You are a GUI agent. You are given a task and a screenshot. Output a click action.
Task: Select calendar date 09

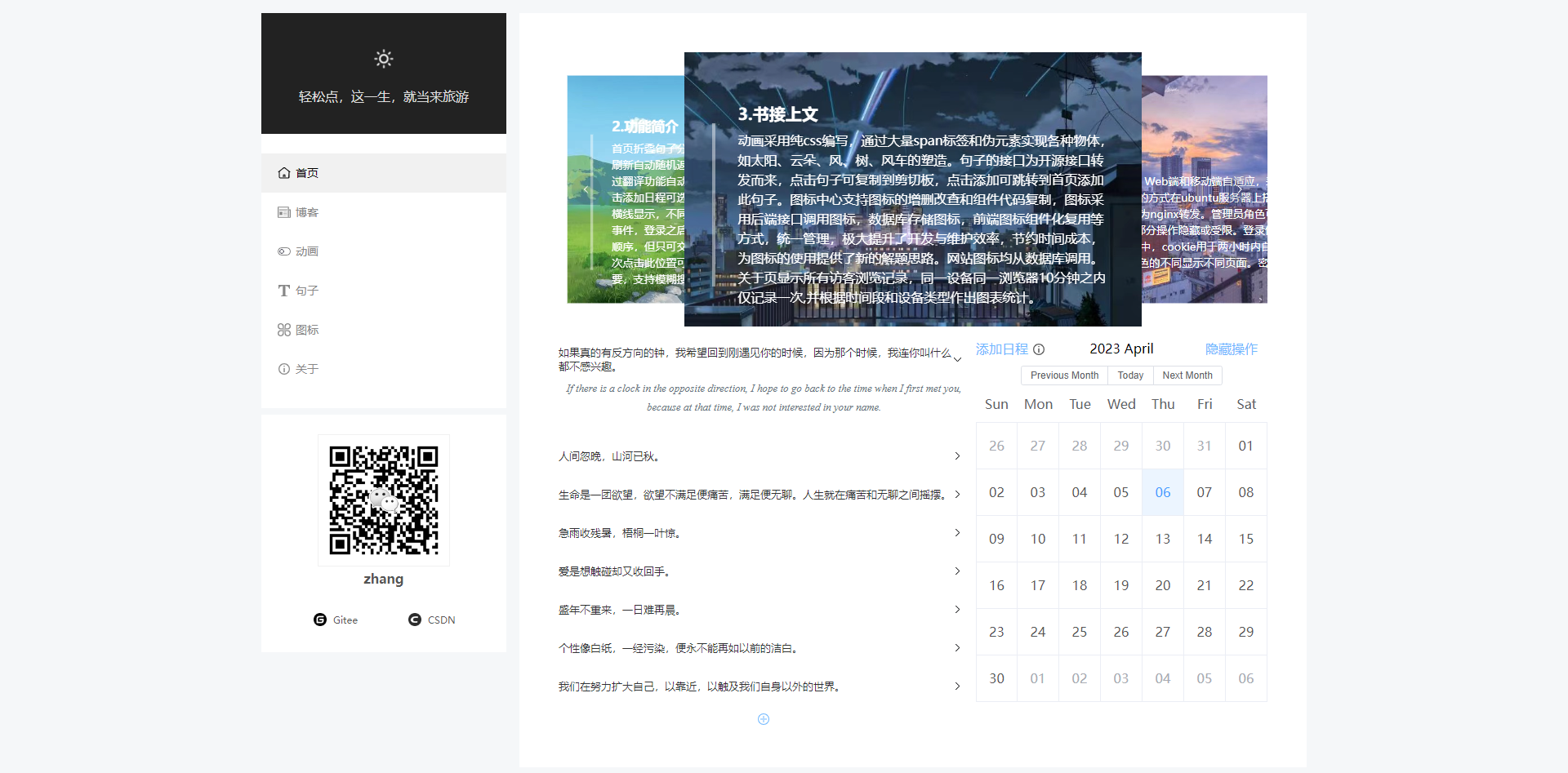[996, 539]
